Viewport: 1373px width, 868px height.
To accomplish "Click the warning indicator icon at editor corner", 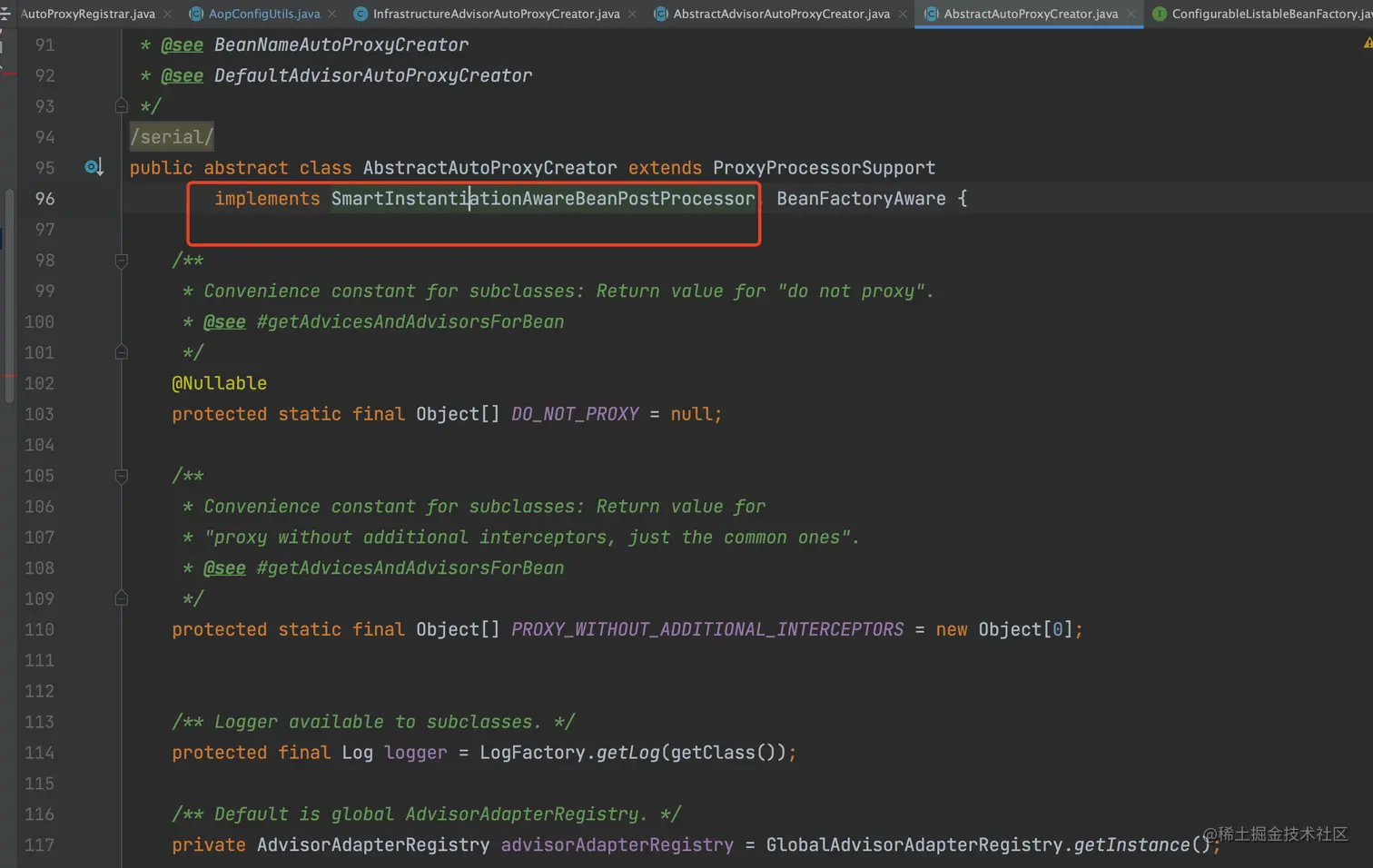I will tap(1368, 43).
